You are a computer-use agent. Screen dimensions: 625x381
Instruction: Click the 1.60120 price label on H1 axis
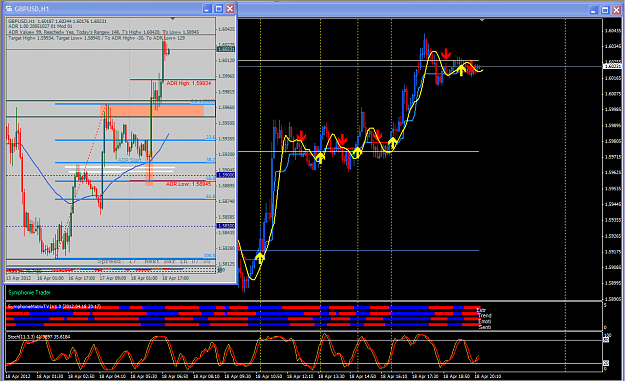click(x=226, y=61)
